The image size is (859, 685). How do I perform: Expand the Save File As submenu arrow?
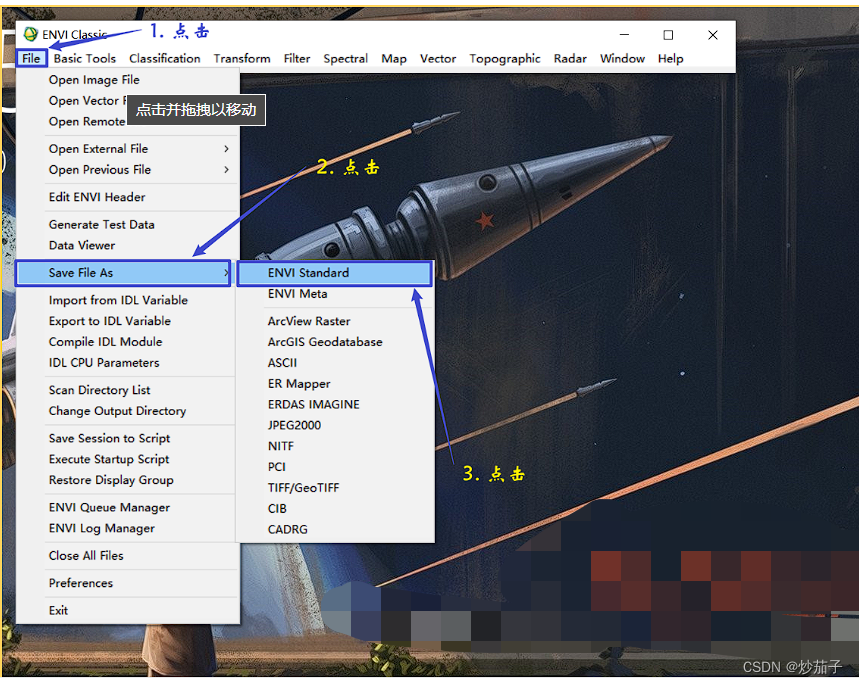click(226, 273)
